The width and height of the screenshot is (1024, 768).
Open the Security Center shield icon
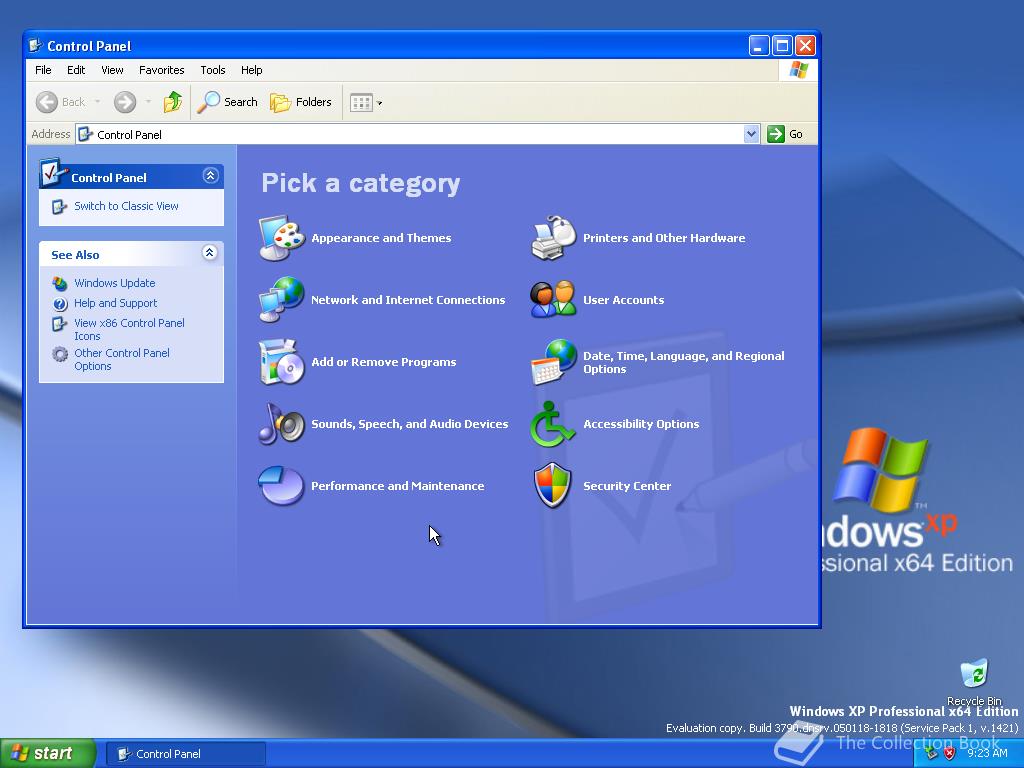pyautogui.click(x=552, y=485)
